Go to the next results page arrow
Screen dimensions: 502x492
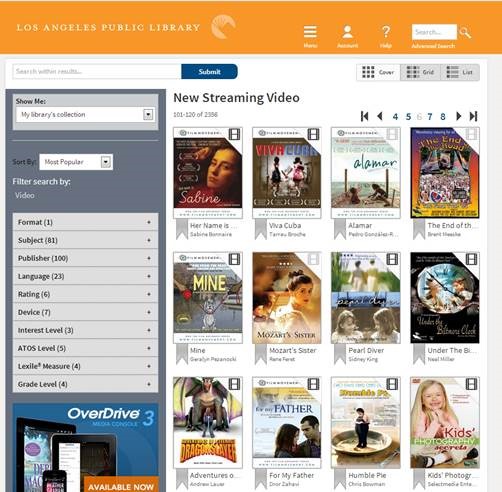459,116
